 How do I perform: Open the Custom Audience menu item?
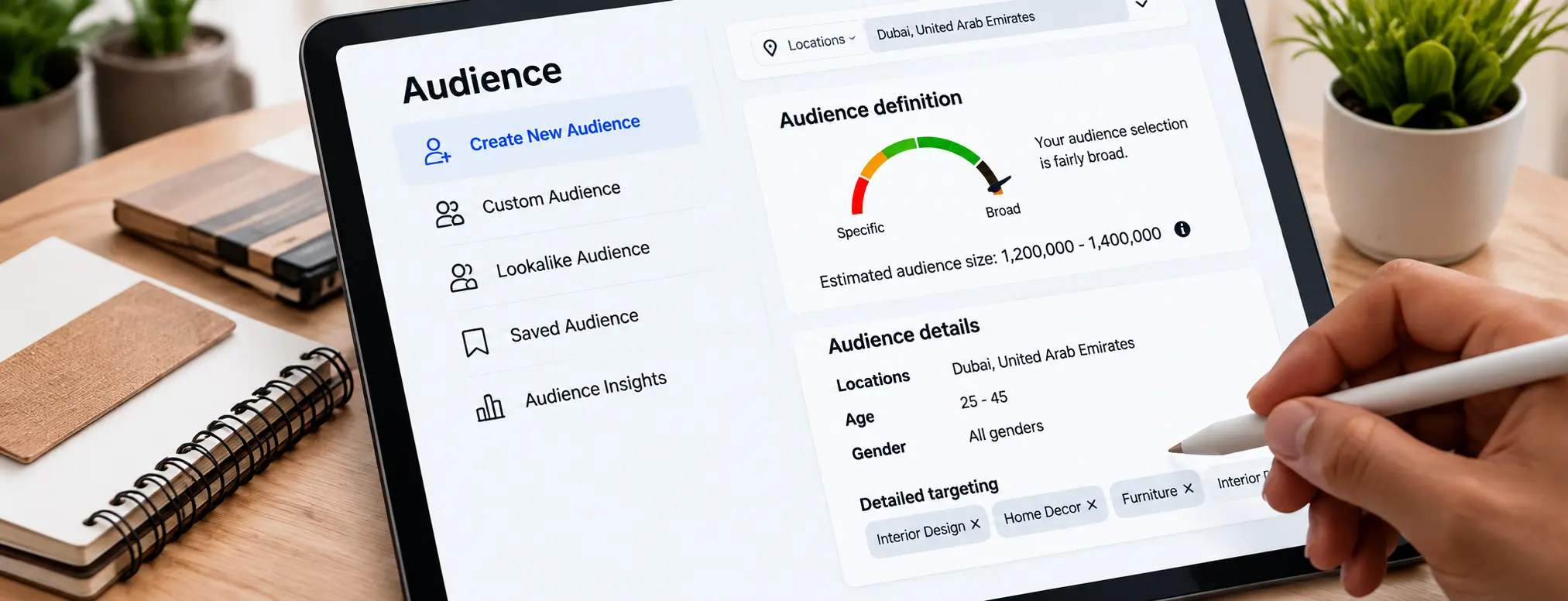551,198
